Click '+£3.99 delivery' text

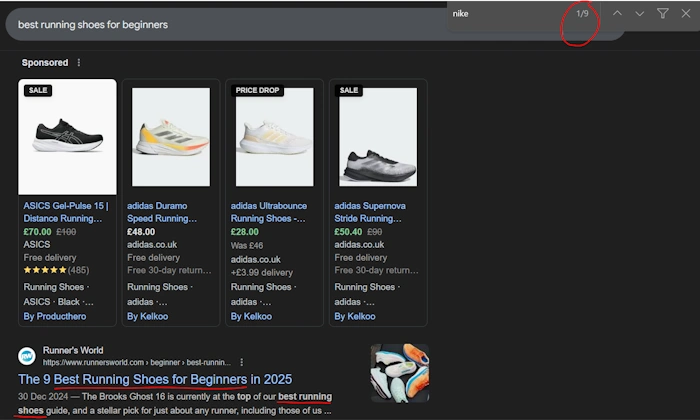pos(262,272)
